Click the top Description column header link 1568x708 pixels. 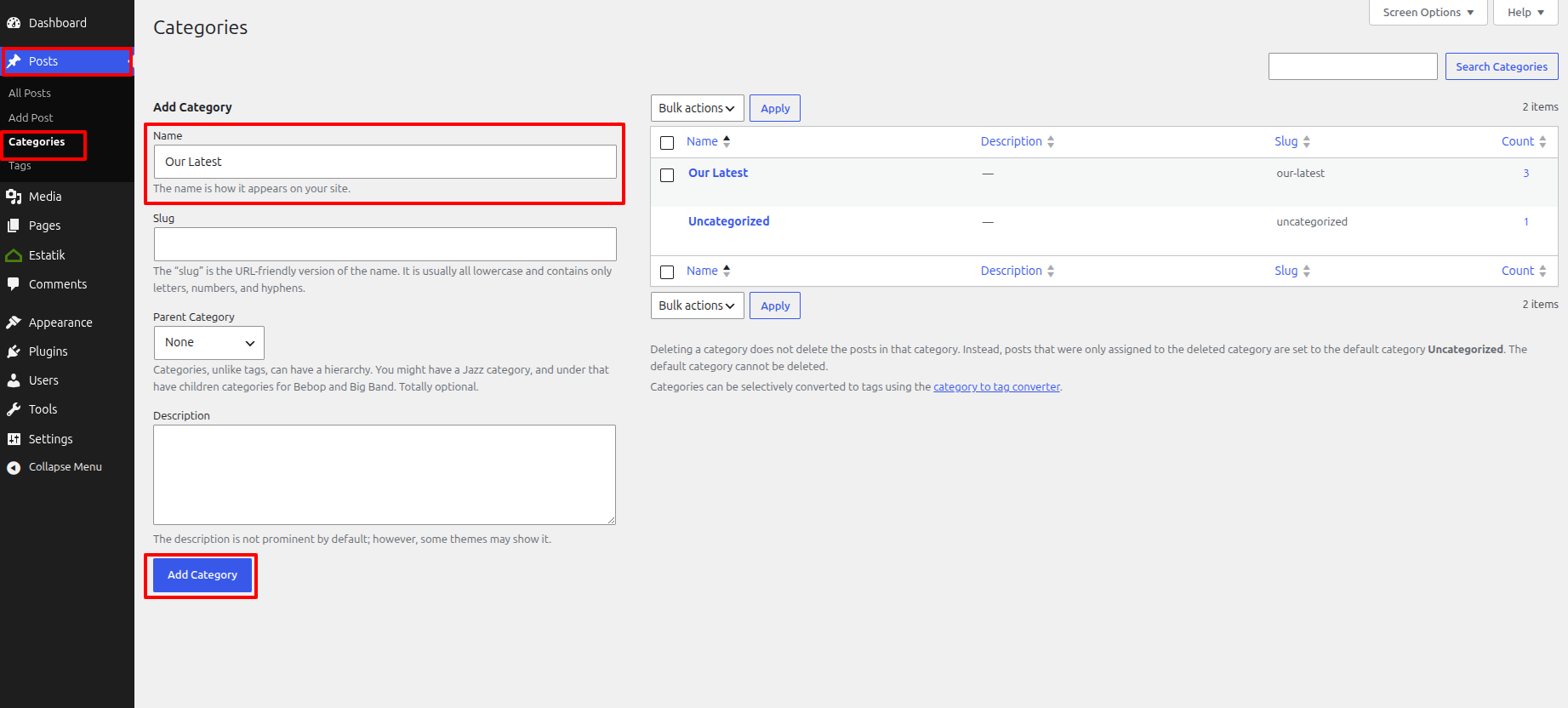[x=1012, y=141]
